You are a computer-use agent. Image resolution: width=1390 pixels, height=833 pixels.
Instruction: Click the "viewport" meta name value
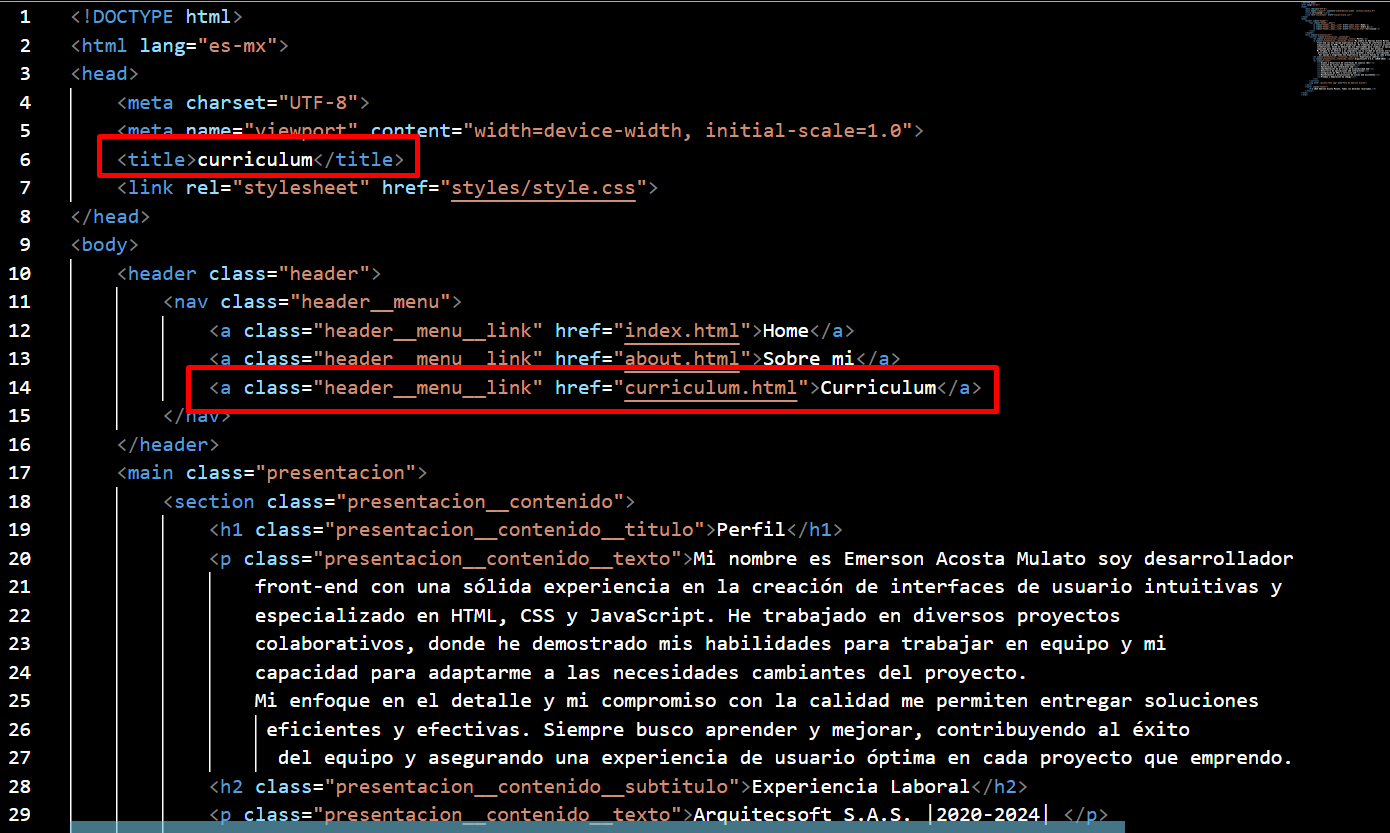click(x=302, y=130)
